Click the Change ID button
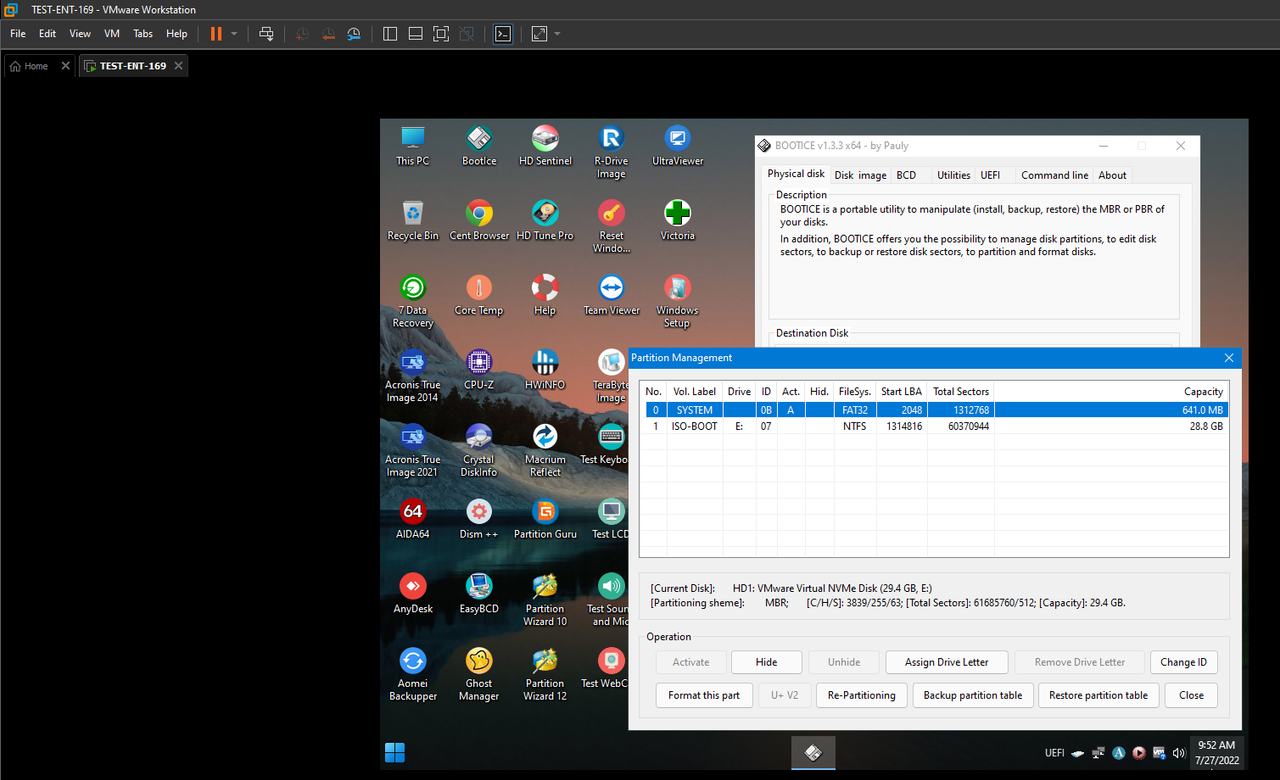 (1184, 662)
